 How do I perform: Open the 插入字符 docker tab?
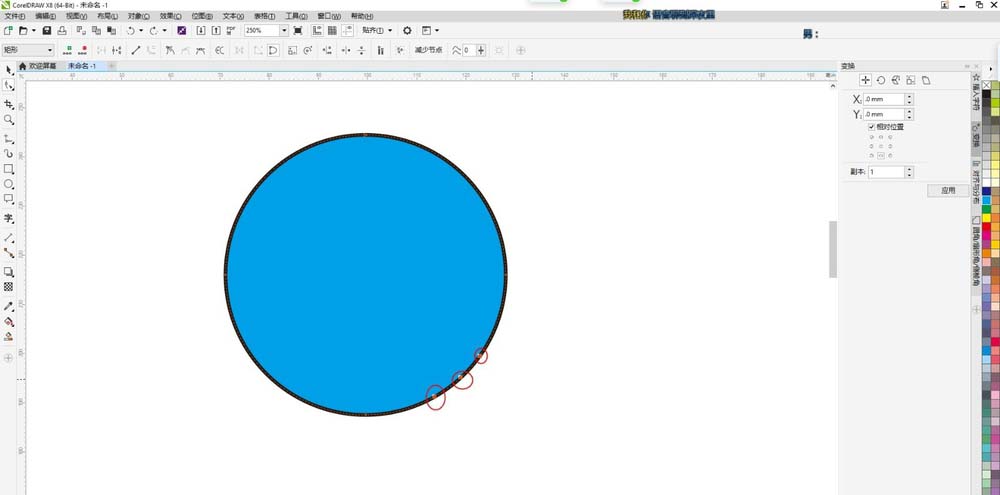976,92
